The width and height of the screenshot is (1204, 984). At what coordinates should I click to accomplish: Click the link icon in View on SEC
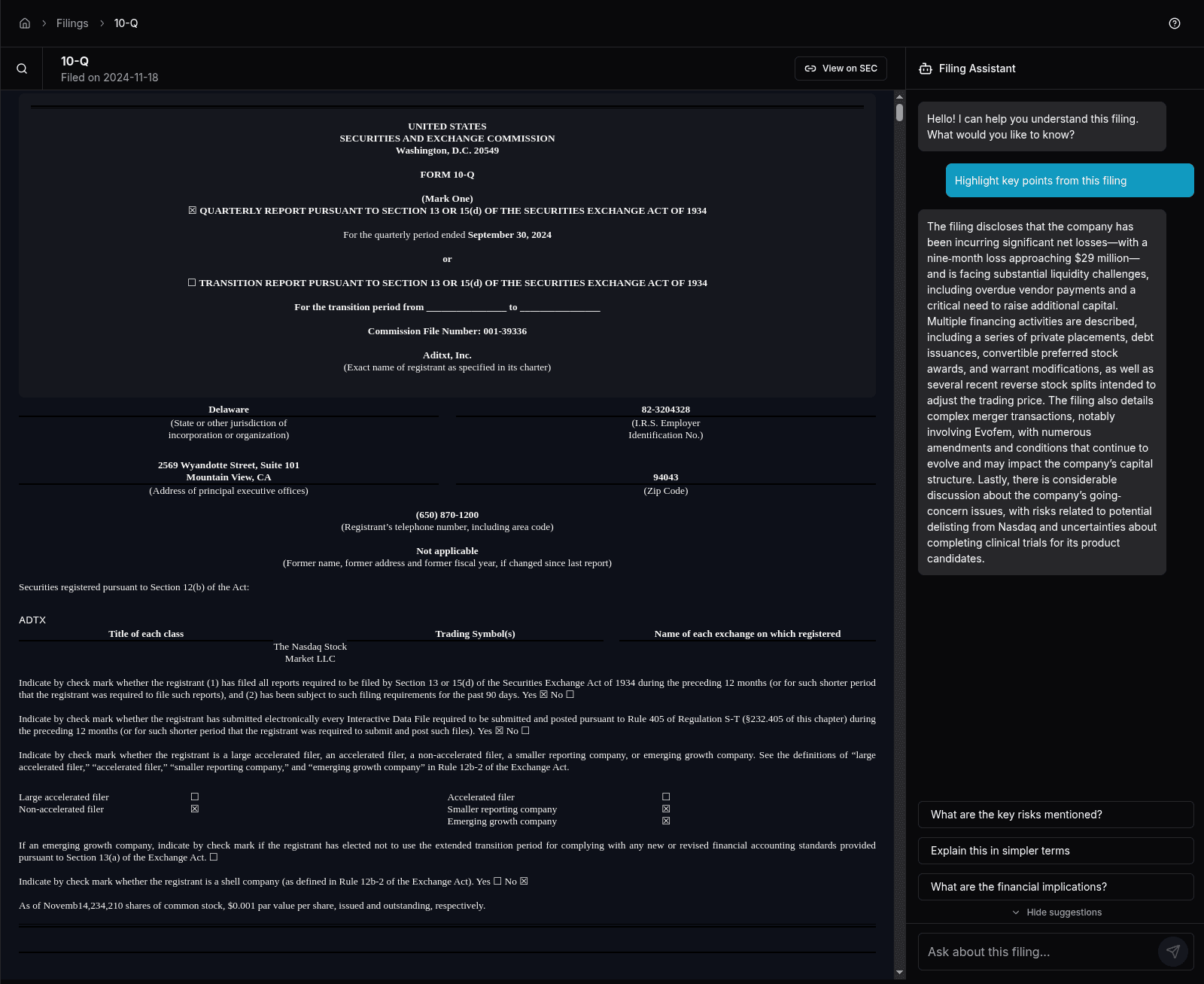810,69
